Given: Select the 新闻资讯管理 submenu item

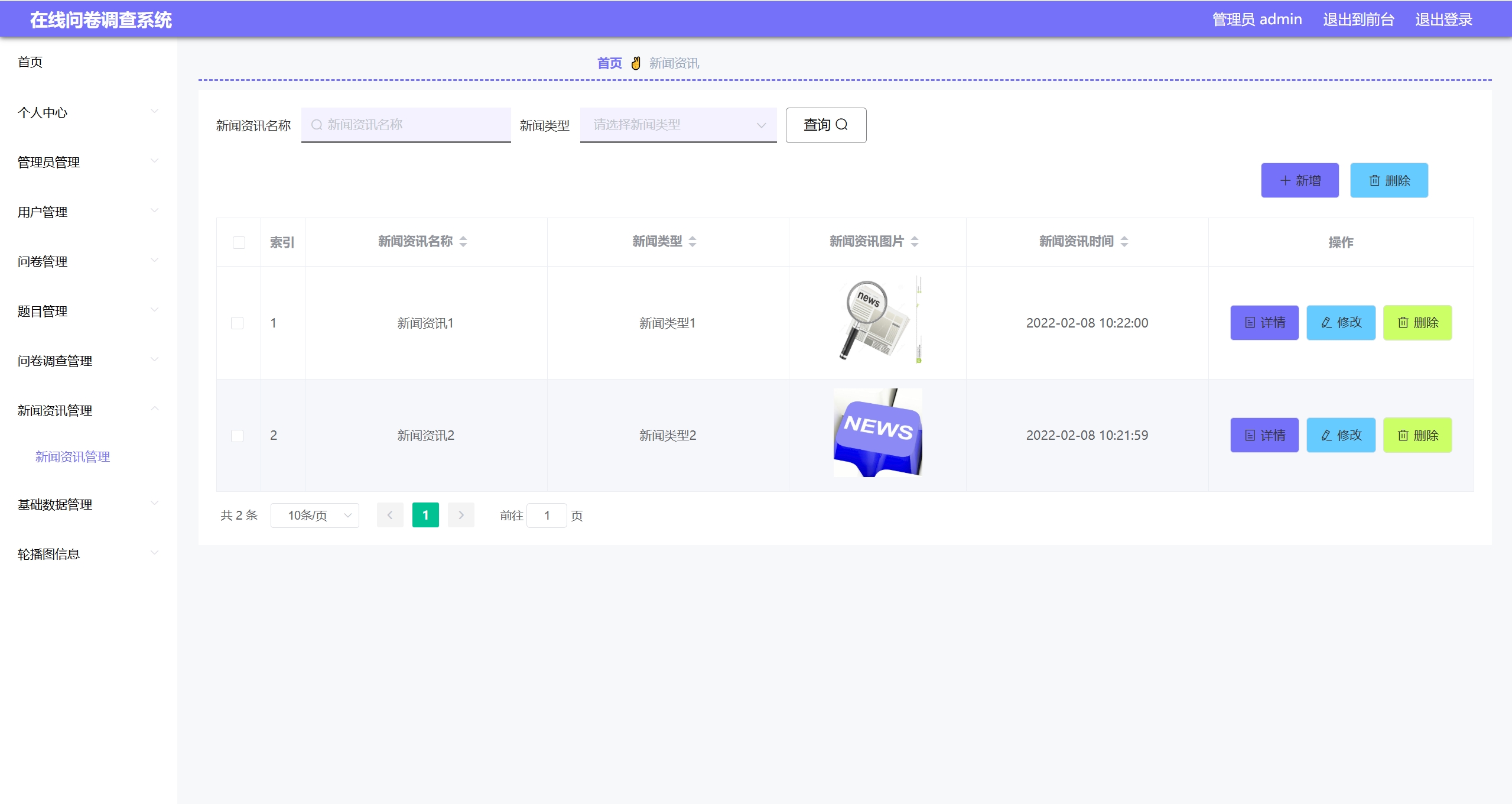Looking at the screenshot, I should point(73,457).
